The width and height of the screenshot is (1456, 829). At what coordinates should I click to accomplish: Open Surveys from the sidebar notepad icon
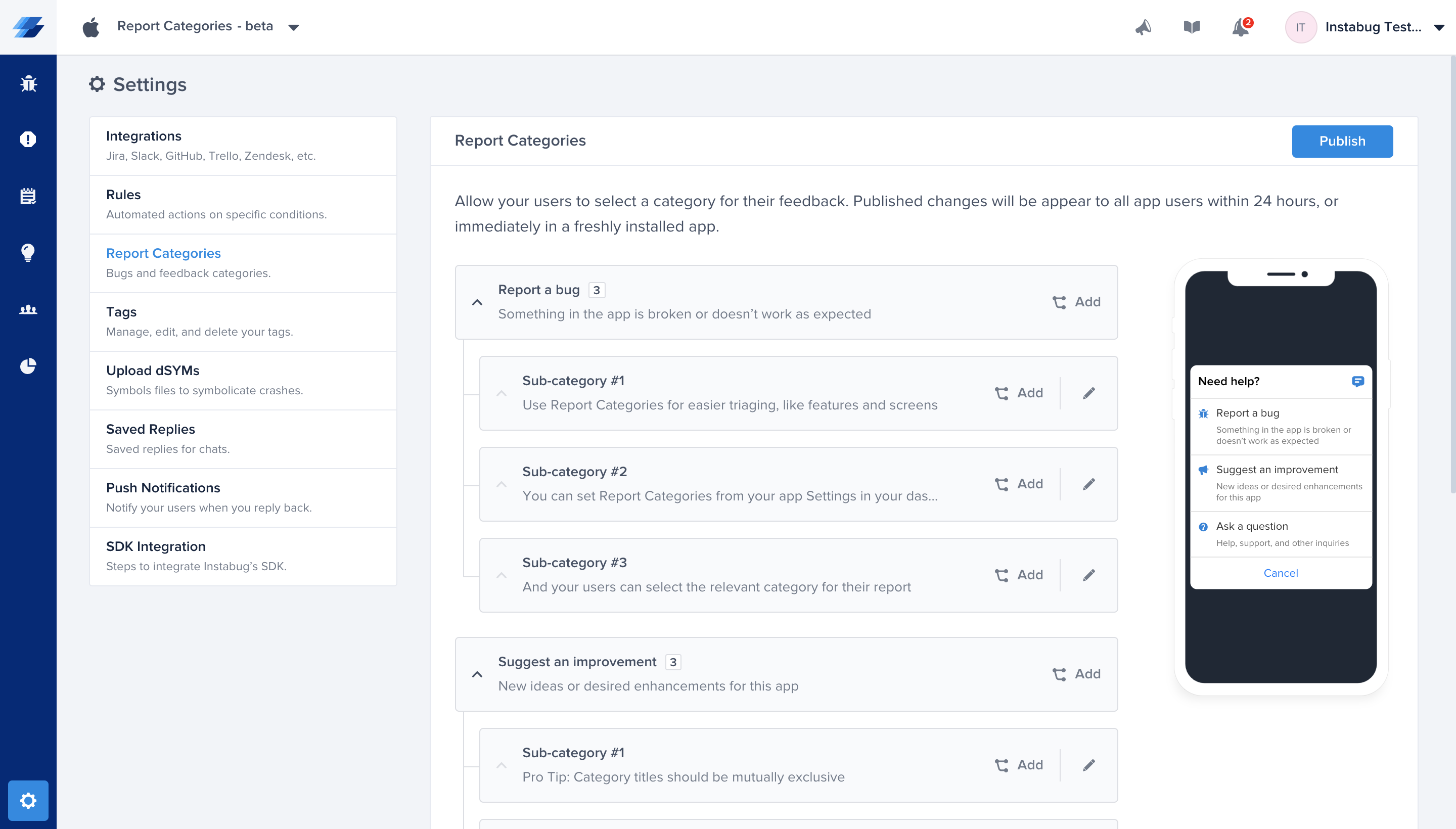click(x=28, y=196)
